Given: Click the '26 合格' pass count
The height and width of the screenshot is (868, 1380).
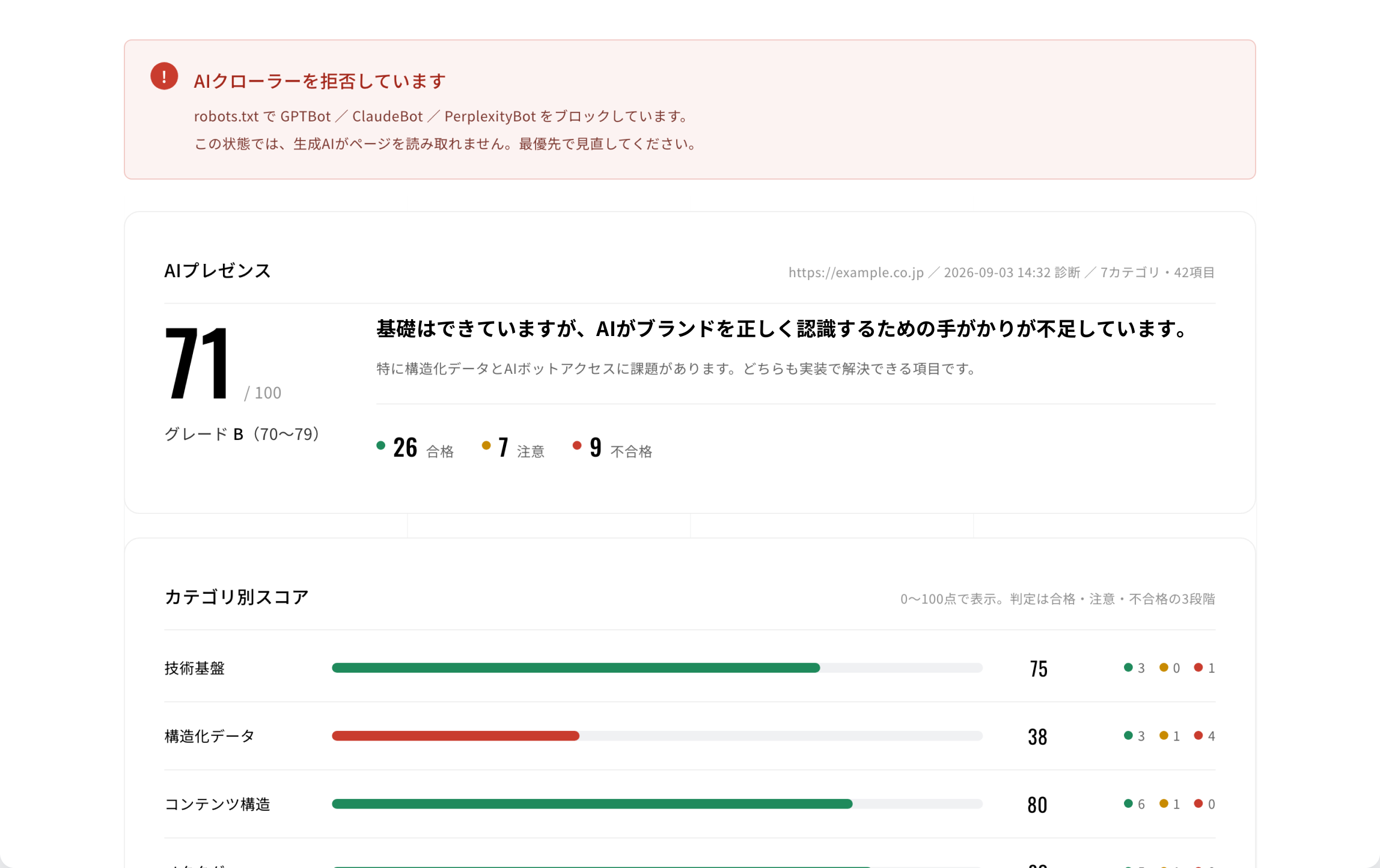Looking at the screenshot, I should (415, 448).
